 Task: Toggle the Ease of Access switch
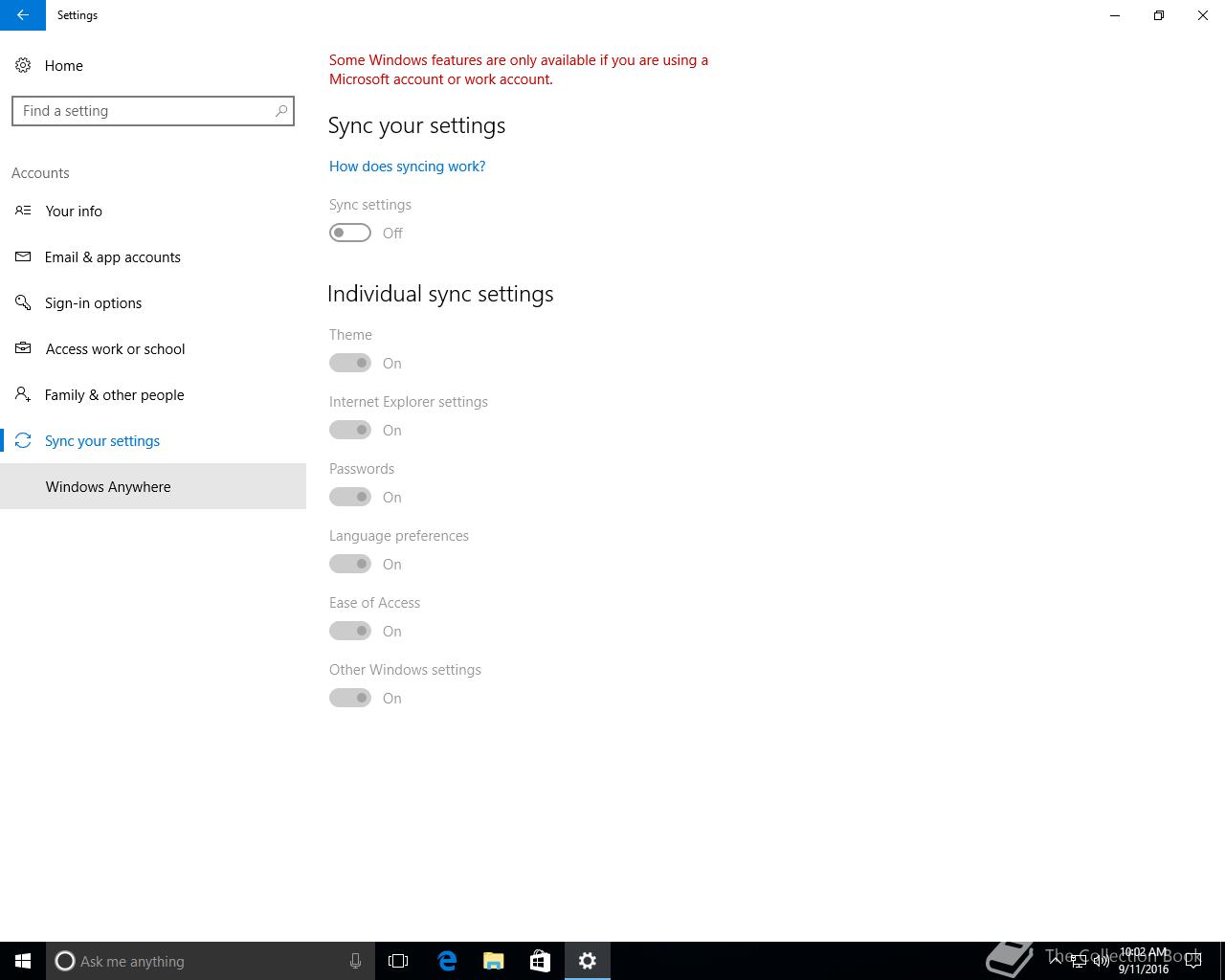pyautogui.click(x=350, y=631)
